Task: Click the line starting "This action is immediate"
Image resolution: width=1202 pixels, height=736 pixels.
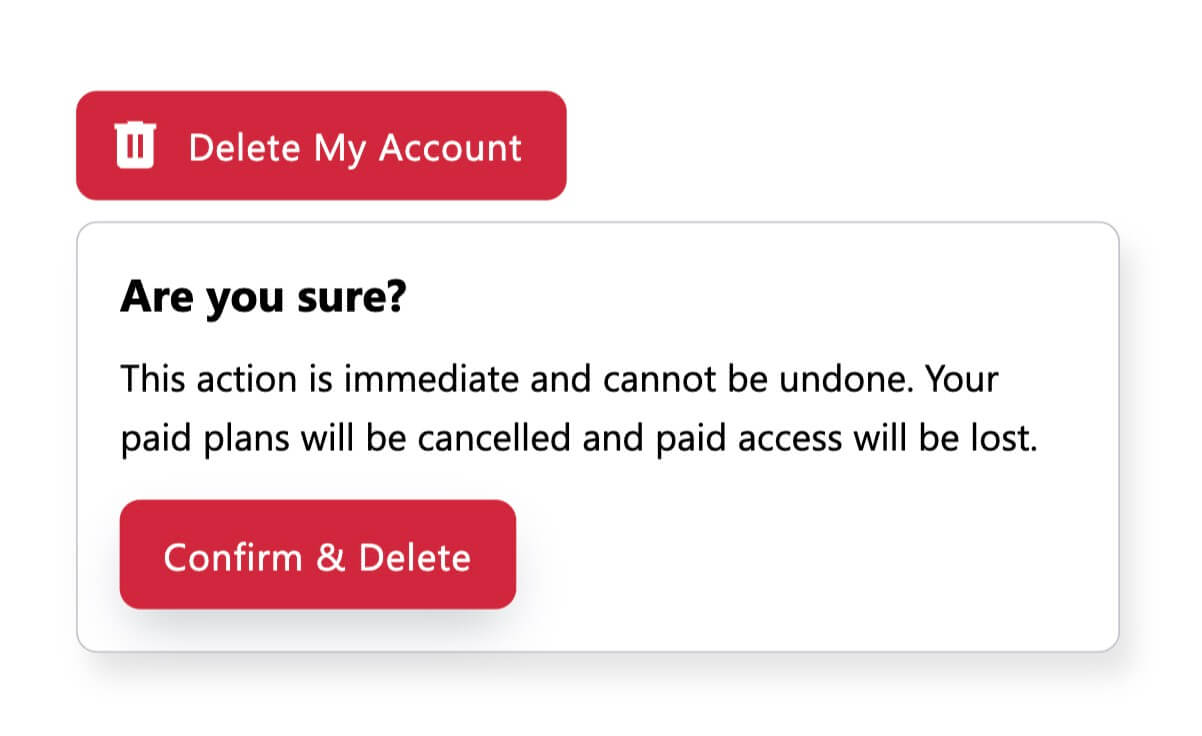Action: [559, 380]
